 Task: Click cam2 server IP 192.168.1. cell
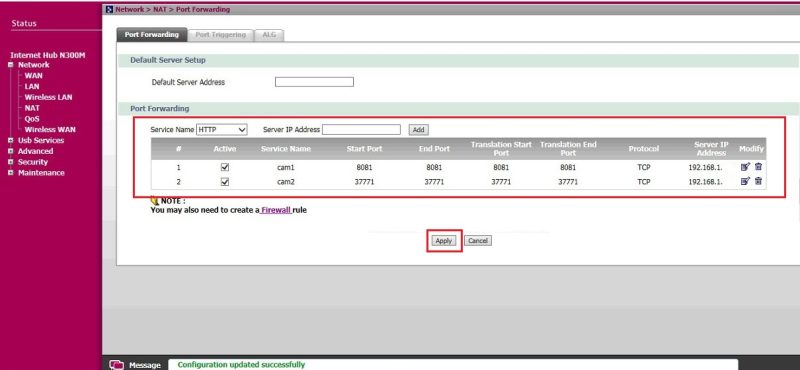pos(706,182)
